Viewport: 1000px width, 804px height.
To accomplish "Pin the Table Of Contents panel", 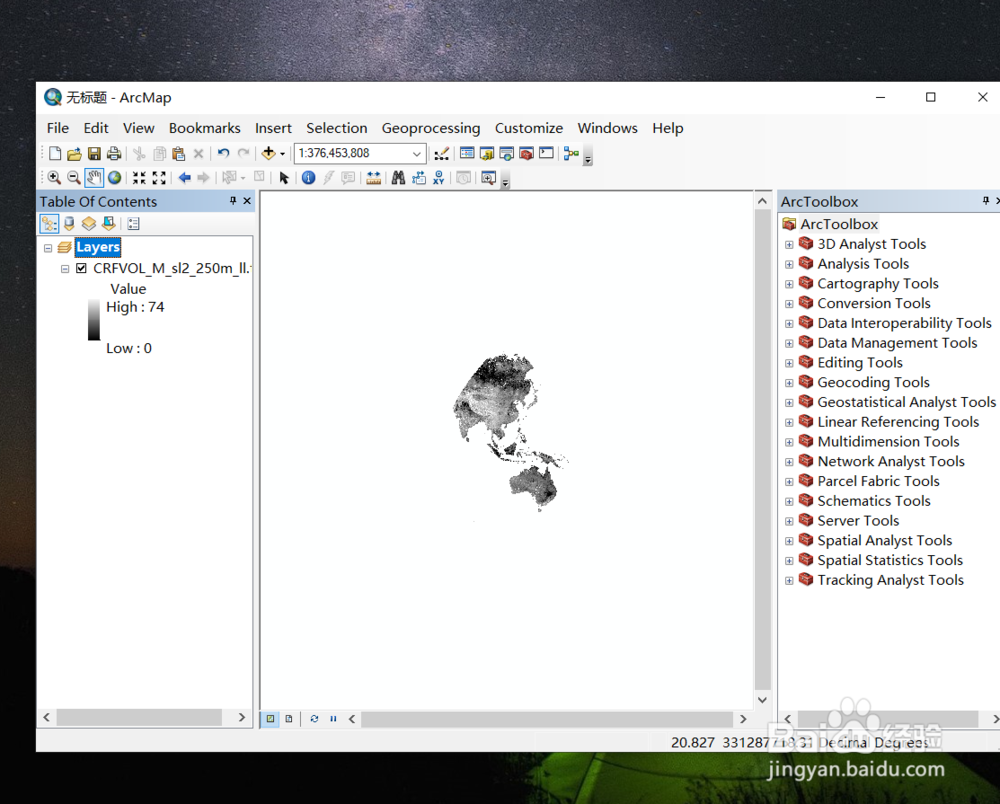I will (233, 201).
